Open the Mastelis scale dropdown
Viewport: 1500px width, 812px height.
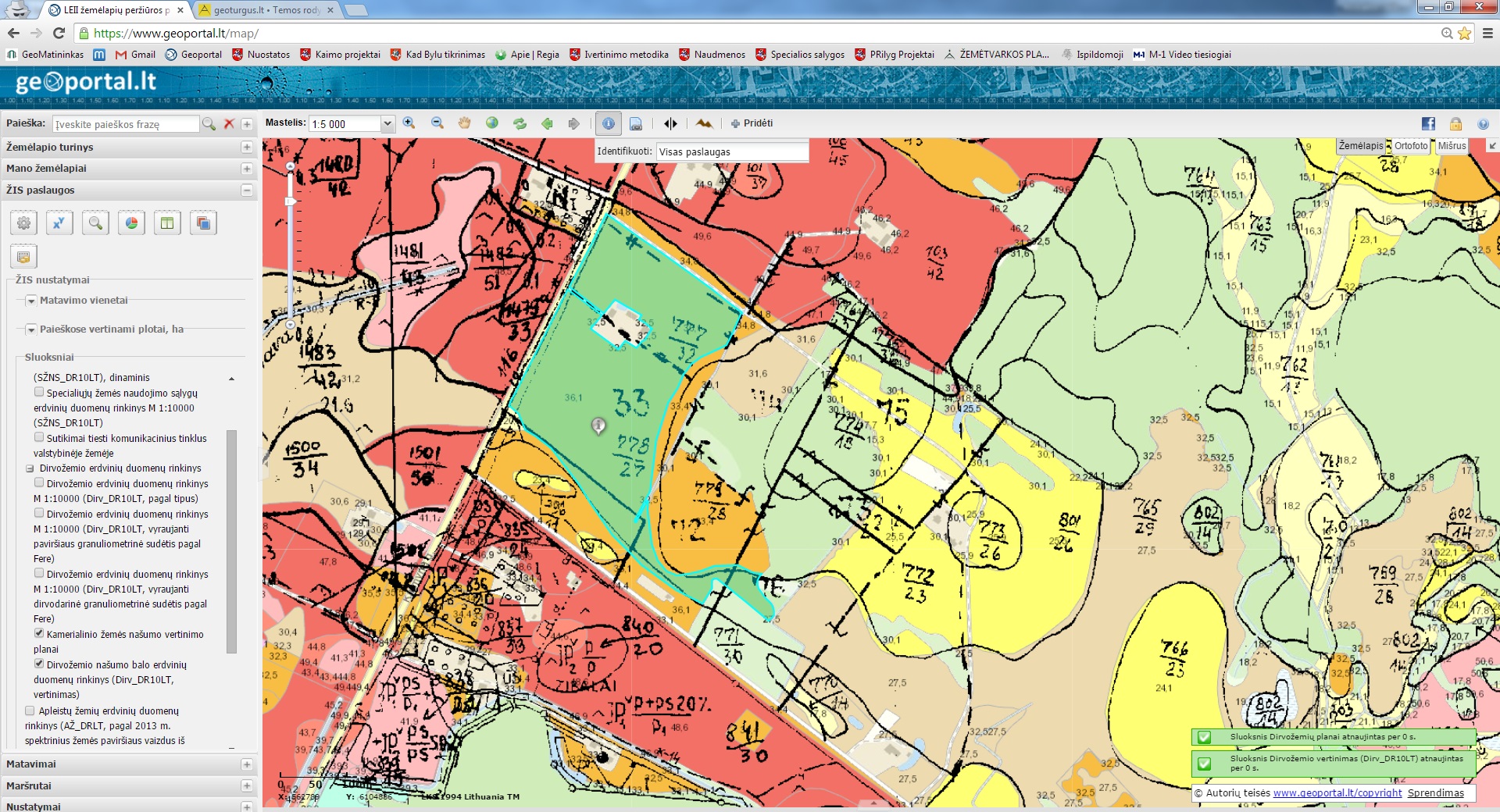coord(387,124)
